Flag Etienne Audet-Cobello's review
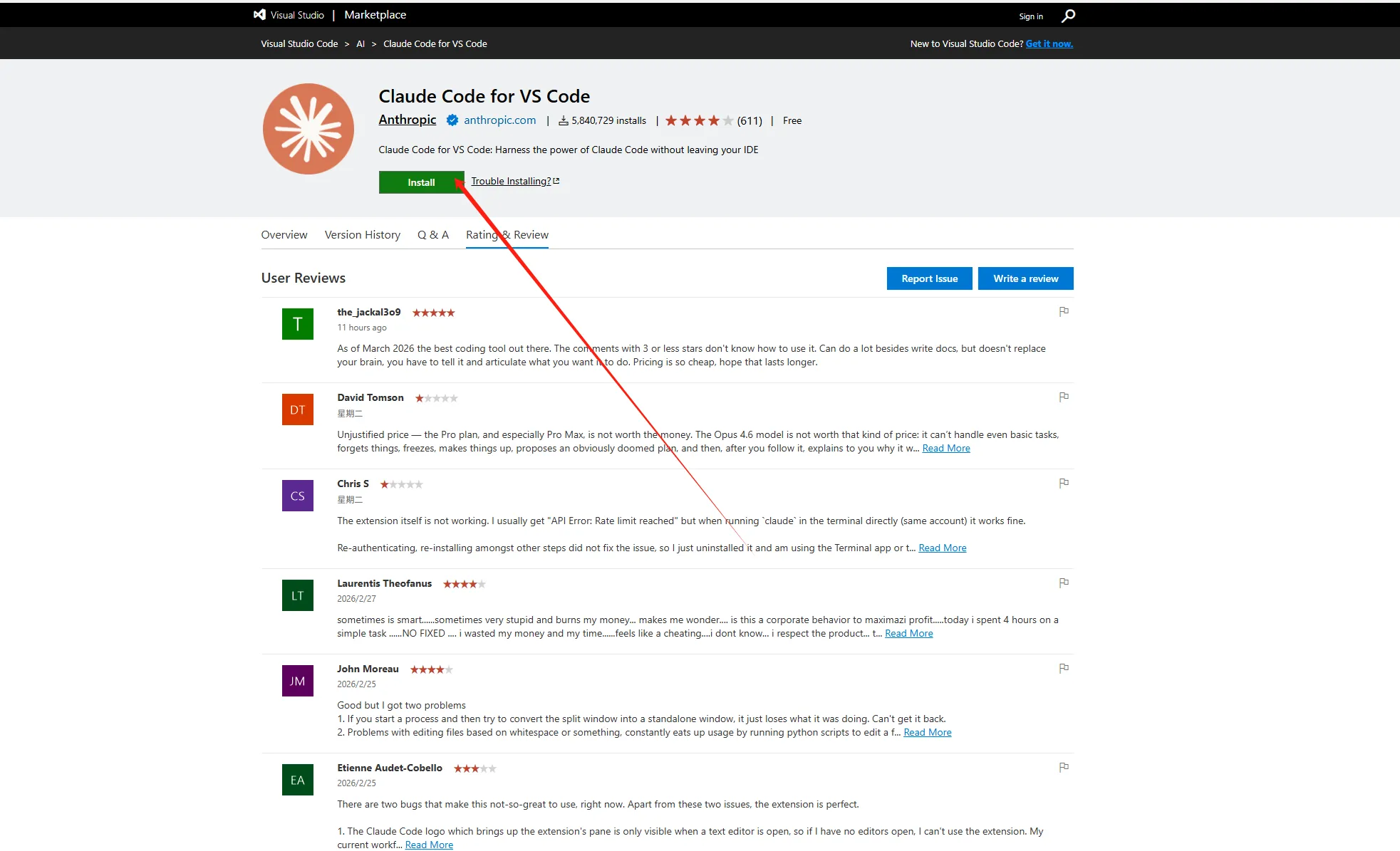Screen dimensions: 1400x851 click(x=1064, y=767)
